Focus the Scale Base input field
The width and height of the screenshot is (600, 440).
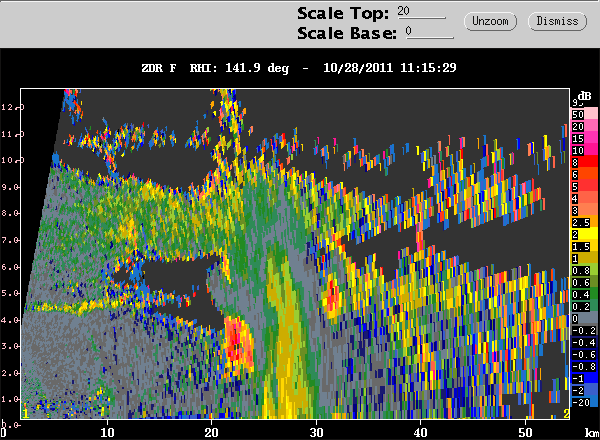[430, 32]
